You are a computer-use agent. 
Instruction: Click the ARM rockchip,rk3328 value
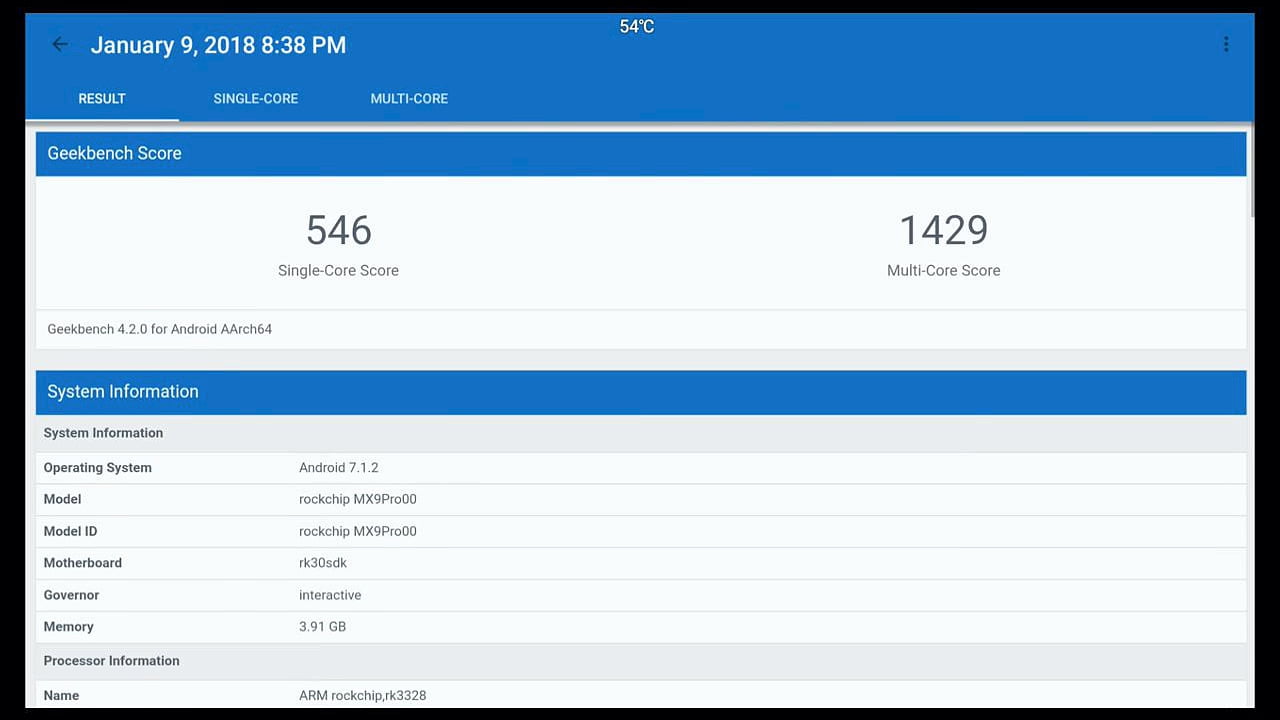tap(363, 695)
